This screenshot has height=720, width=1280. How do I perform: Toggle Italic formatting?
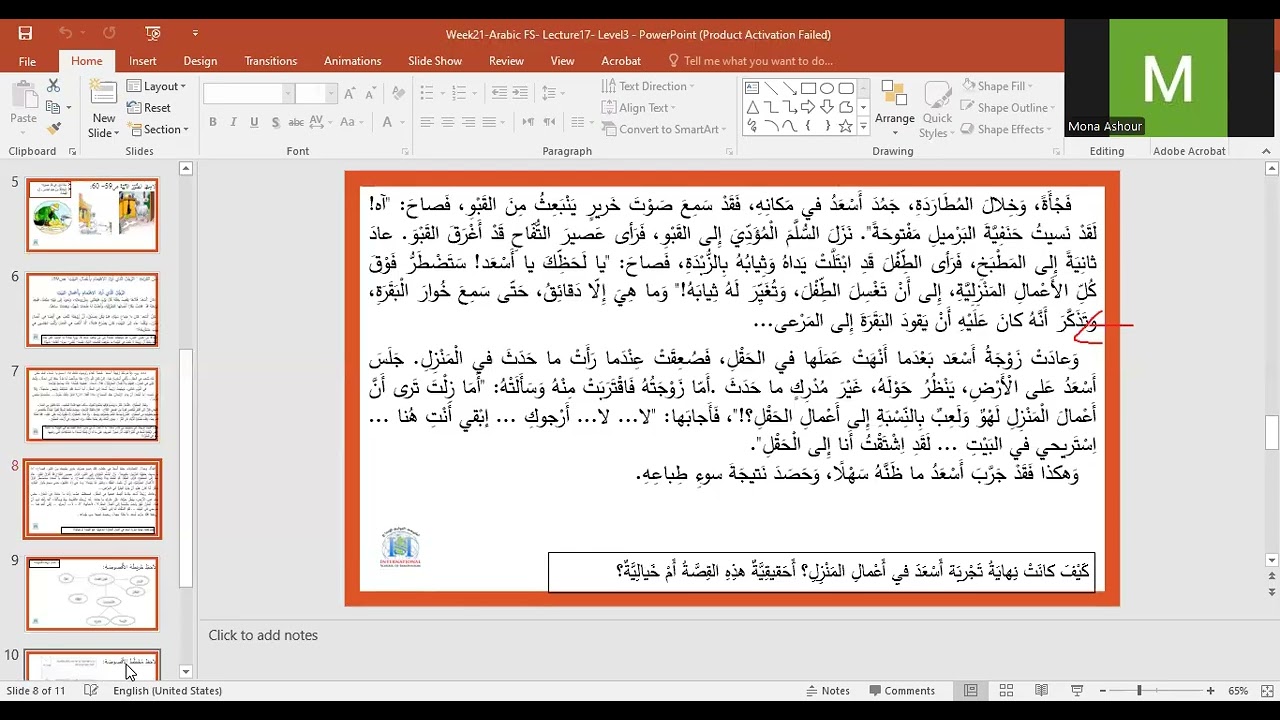pyautogui.click(x=234, y=122)
